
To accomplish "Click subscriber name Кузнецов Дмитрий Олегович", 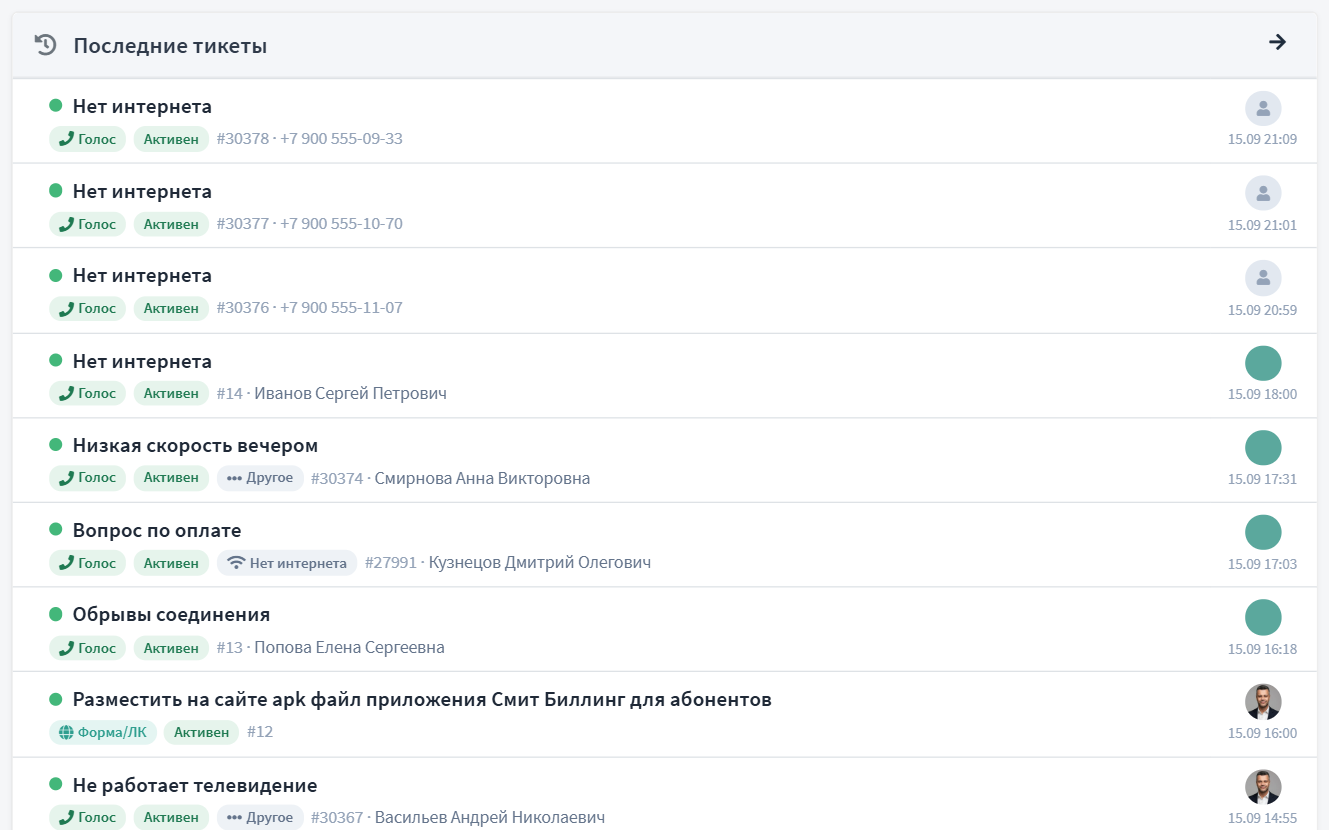I will click(x=540, y=563).
